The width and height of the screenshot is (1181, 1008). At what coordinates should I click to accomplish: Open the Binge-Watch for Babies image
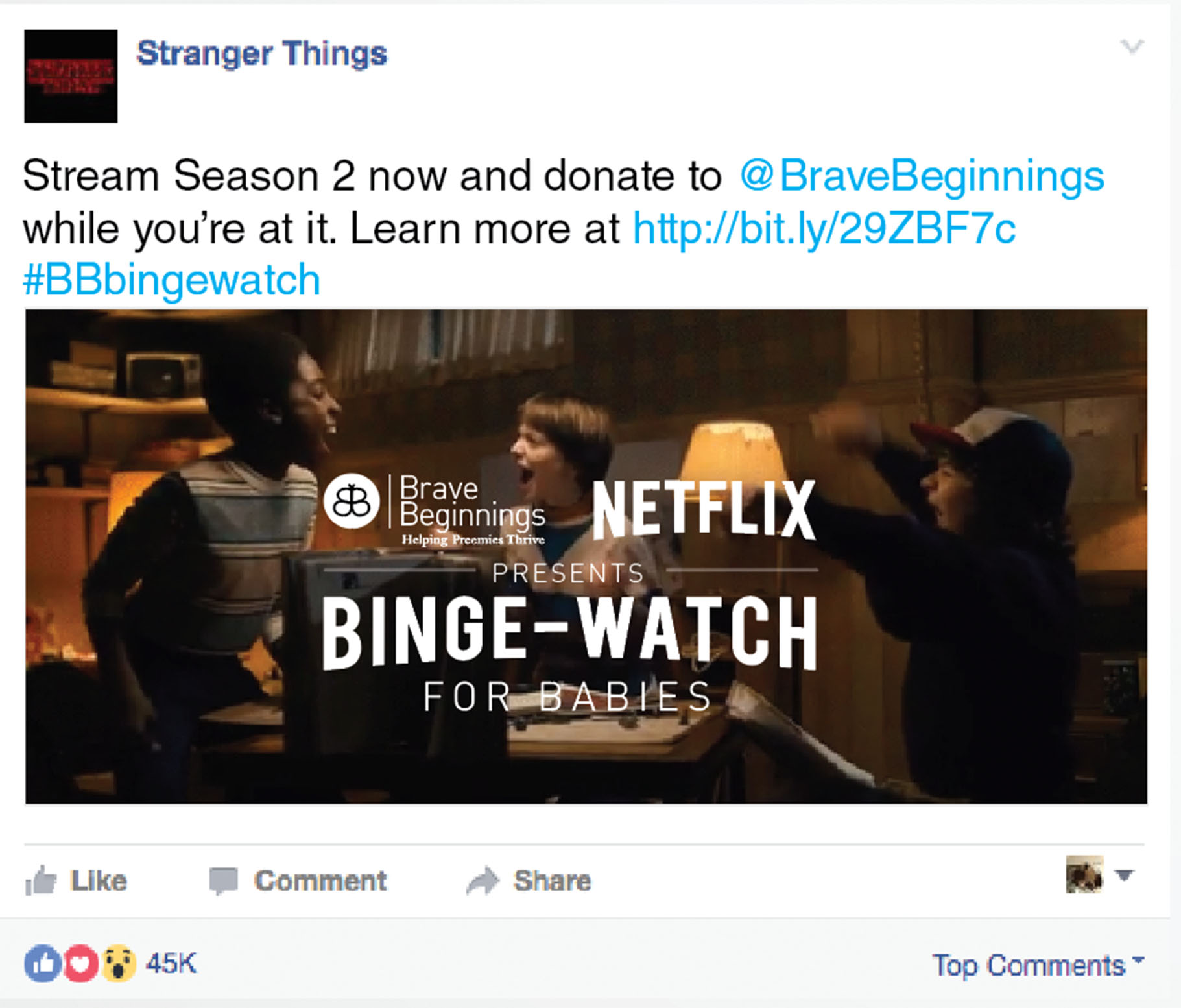point(586,557)
